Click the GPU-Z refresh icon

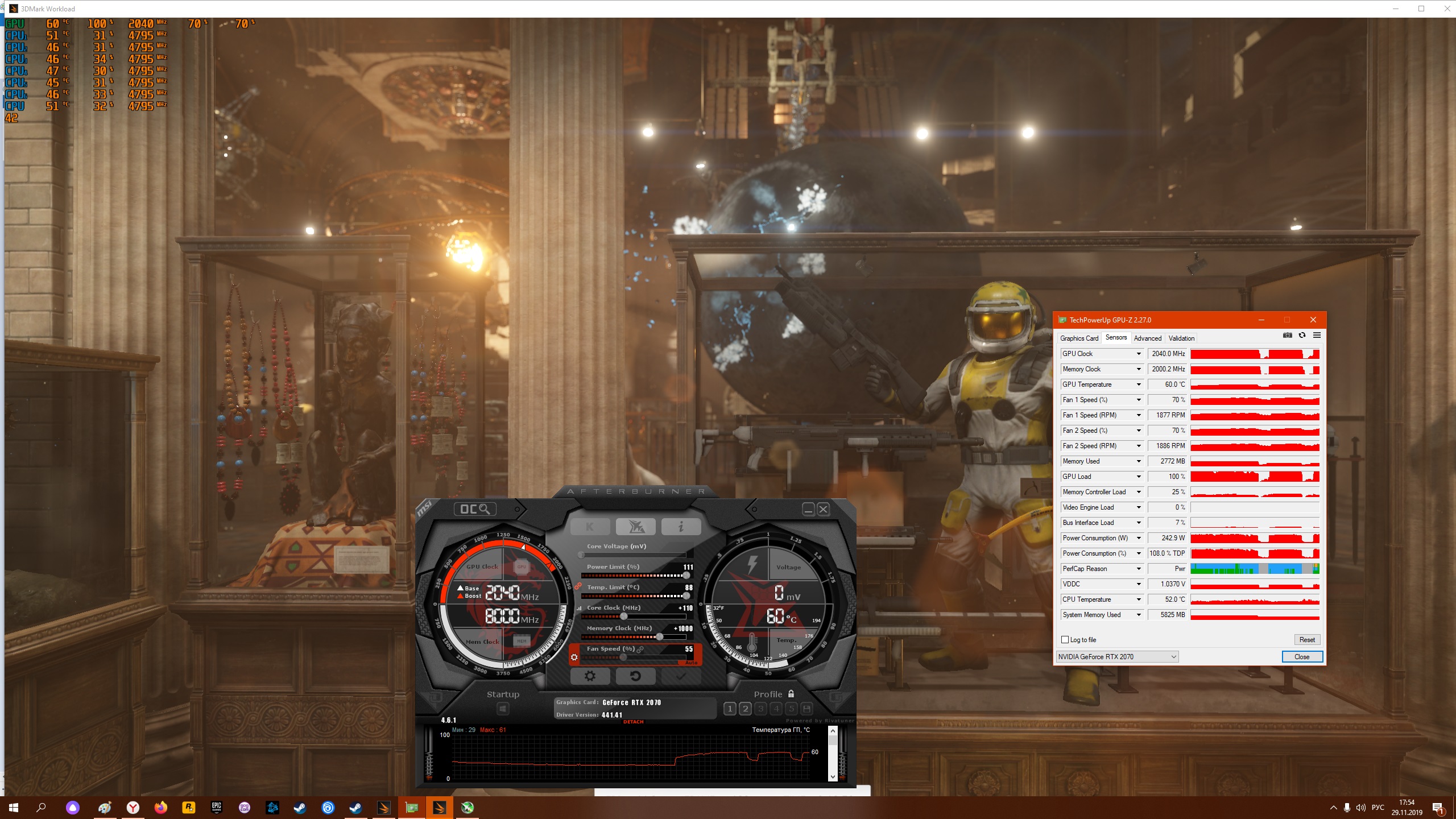click(1302, 336)
